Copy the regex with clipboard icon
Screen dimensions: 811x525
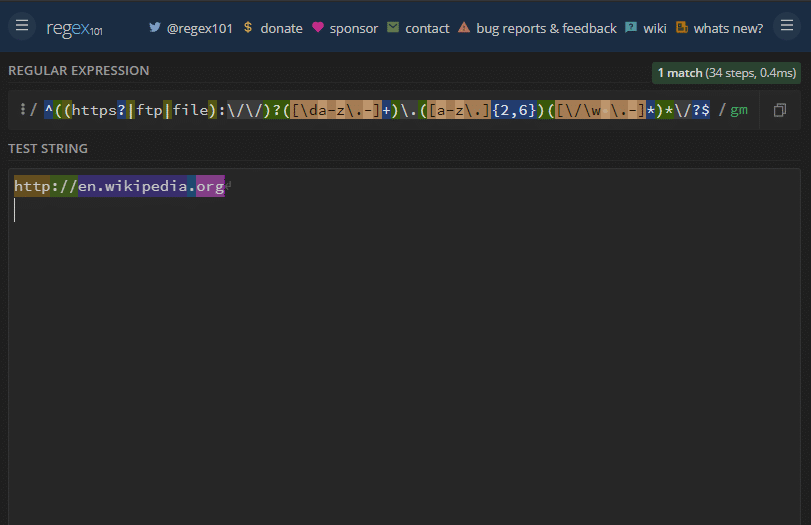pos(779,110)
